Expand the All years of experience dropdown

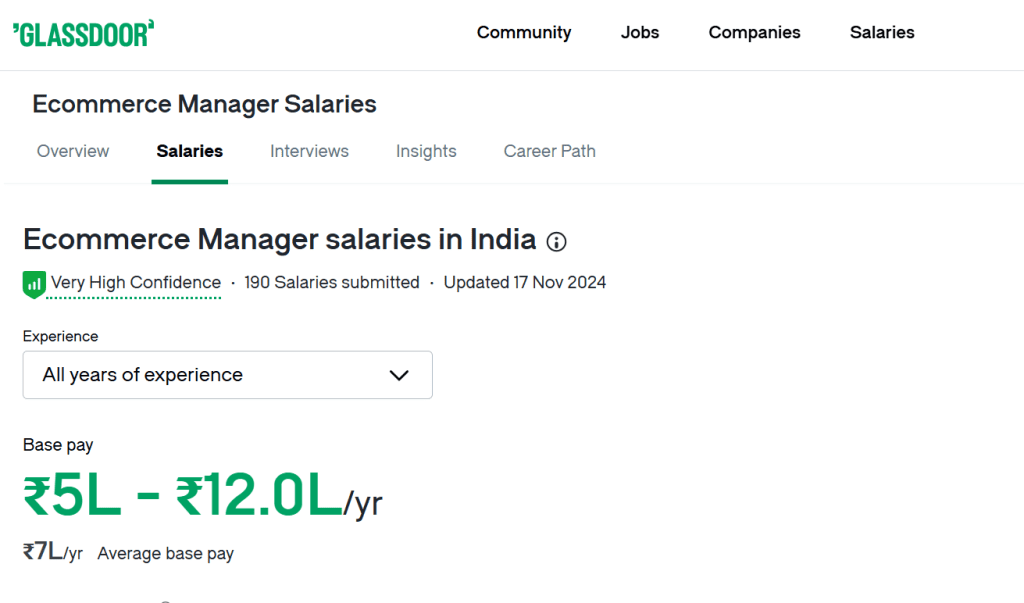click(x=227, y=375)
